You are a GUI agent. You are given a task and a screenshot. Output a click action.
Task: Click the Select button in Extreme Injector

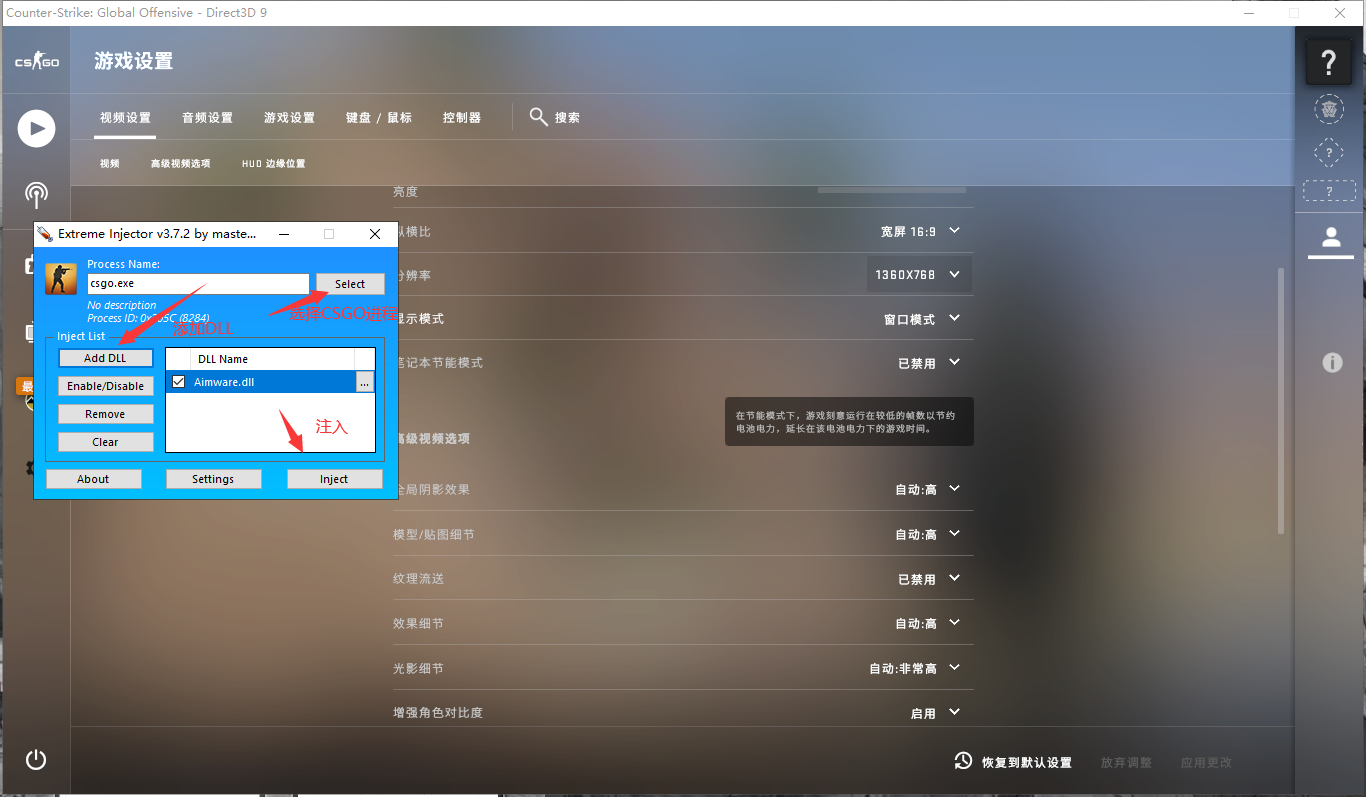coord(350,284)
